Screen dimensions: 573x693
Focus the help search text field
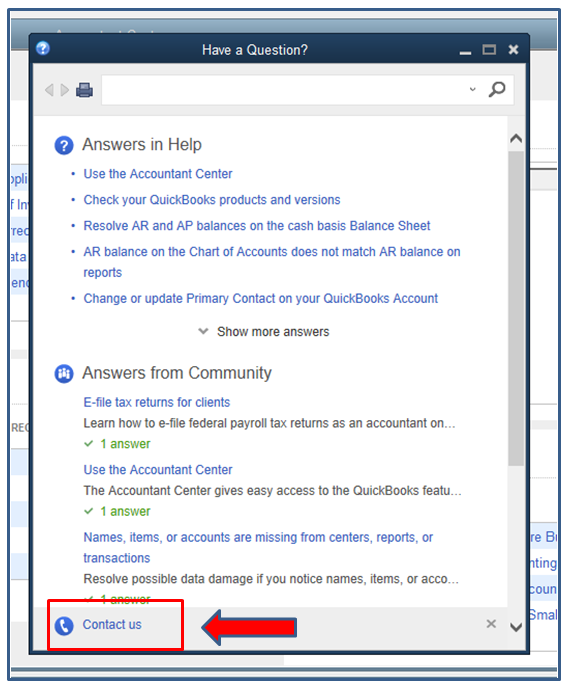pyautogui.click(x=285, y=90)
